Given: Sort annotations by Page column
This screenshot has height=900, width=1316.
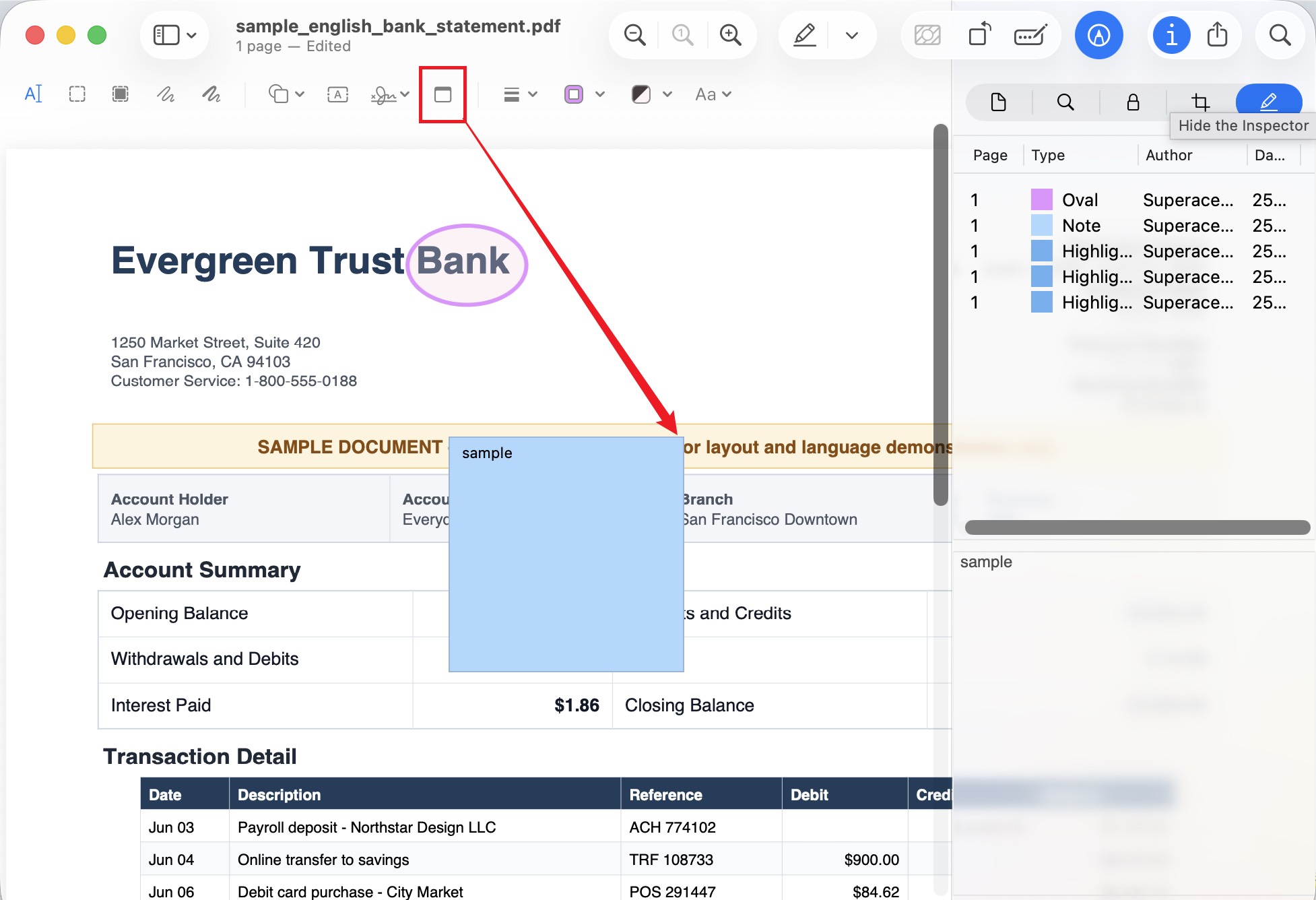Looking at the screenshot, I should (x=990, y=156).
